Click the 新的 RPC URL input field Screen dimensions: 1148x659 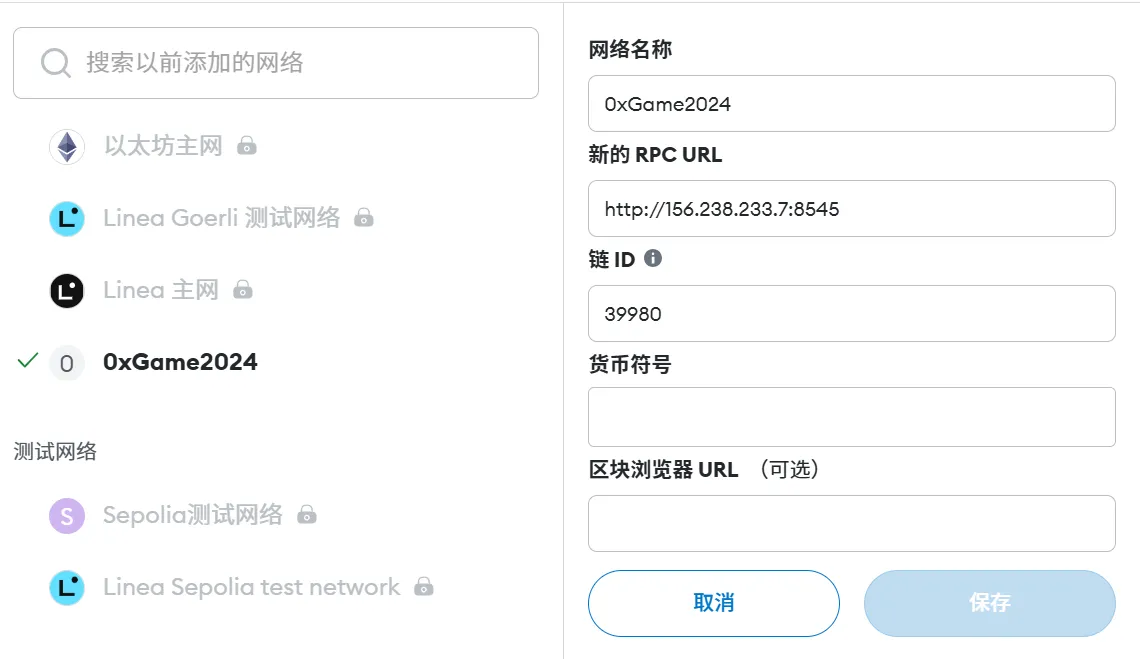click(851, 209)
